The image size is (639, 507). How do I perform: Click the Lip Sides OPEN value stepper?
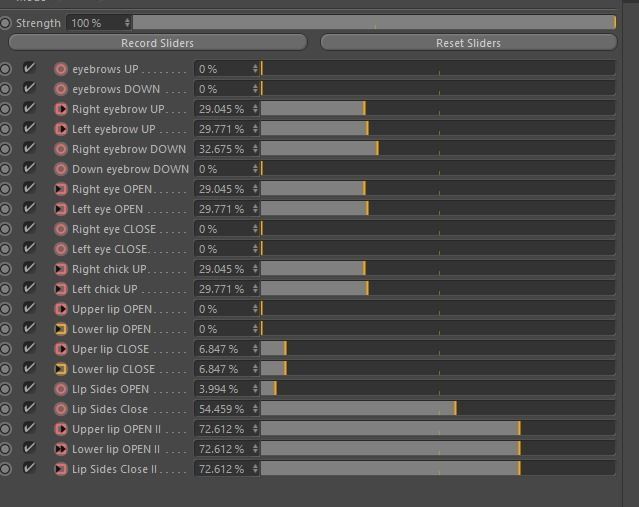click(255, 389)
